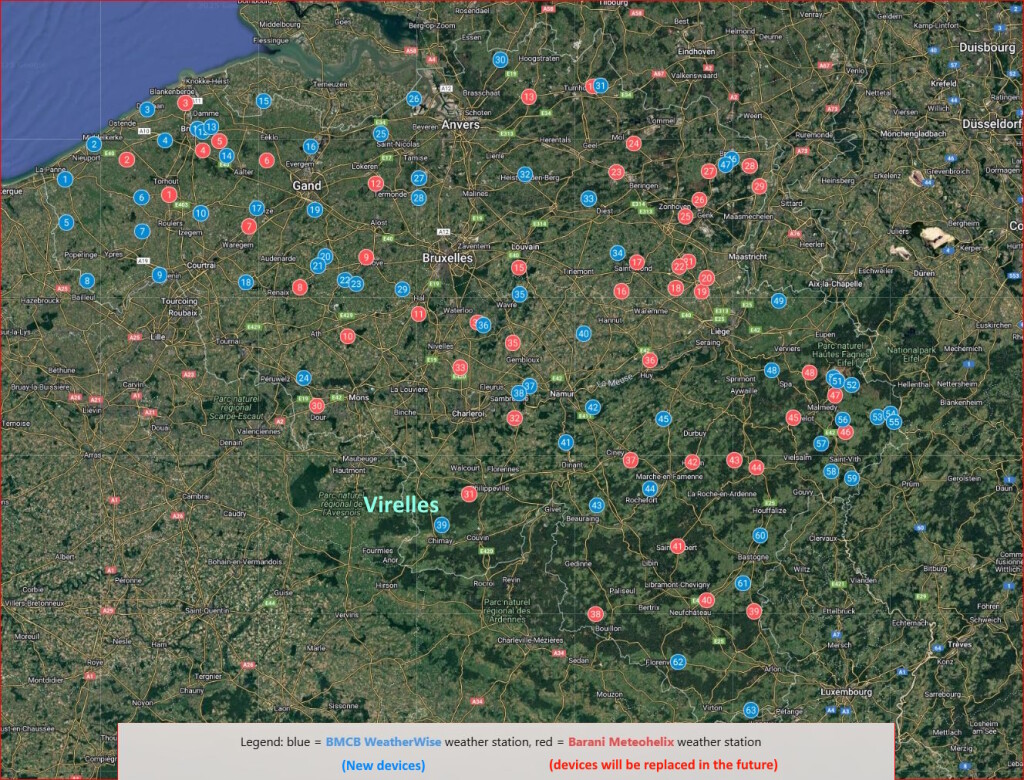Image resolution: width=1024 pixels, height=780 pixels.
Task: Select red marker 41 near Saint-Hubert
Action: (x=677, y=545)
